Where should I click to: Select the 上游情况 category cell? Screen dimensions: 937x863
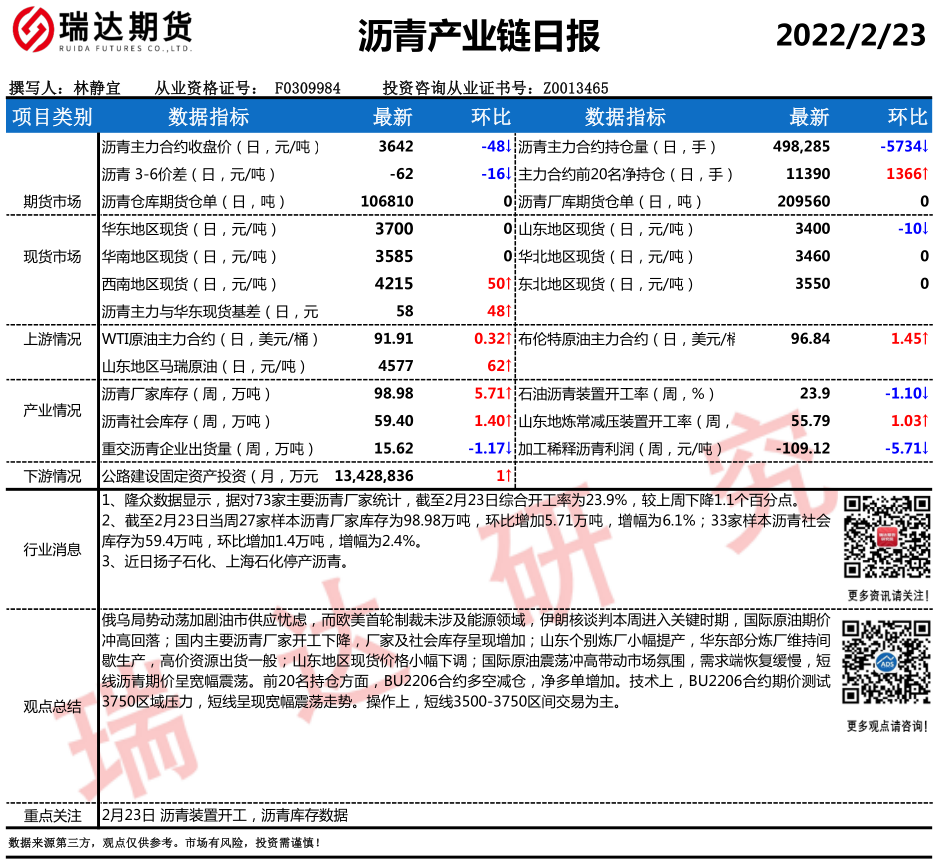coord(52,339)
